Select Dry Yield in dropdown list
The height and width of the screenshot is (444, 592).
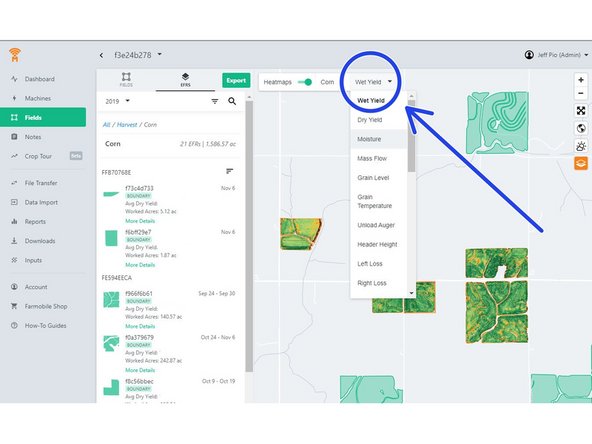click(379, 120)
